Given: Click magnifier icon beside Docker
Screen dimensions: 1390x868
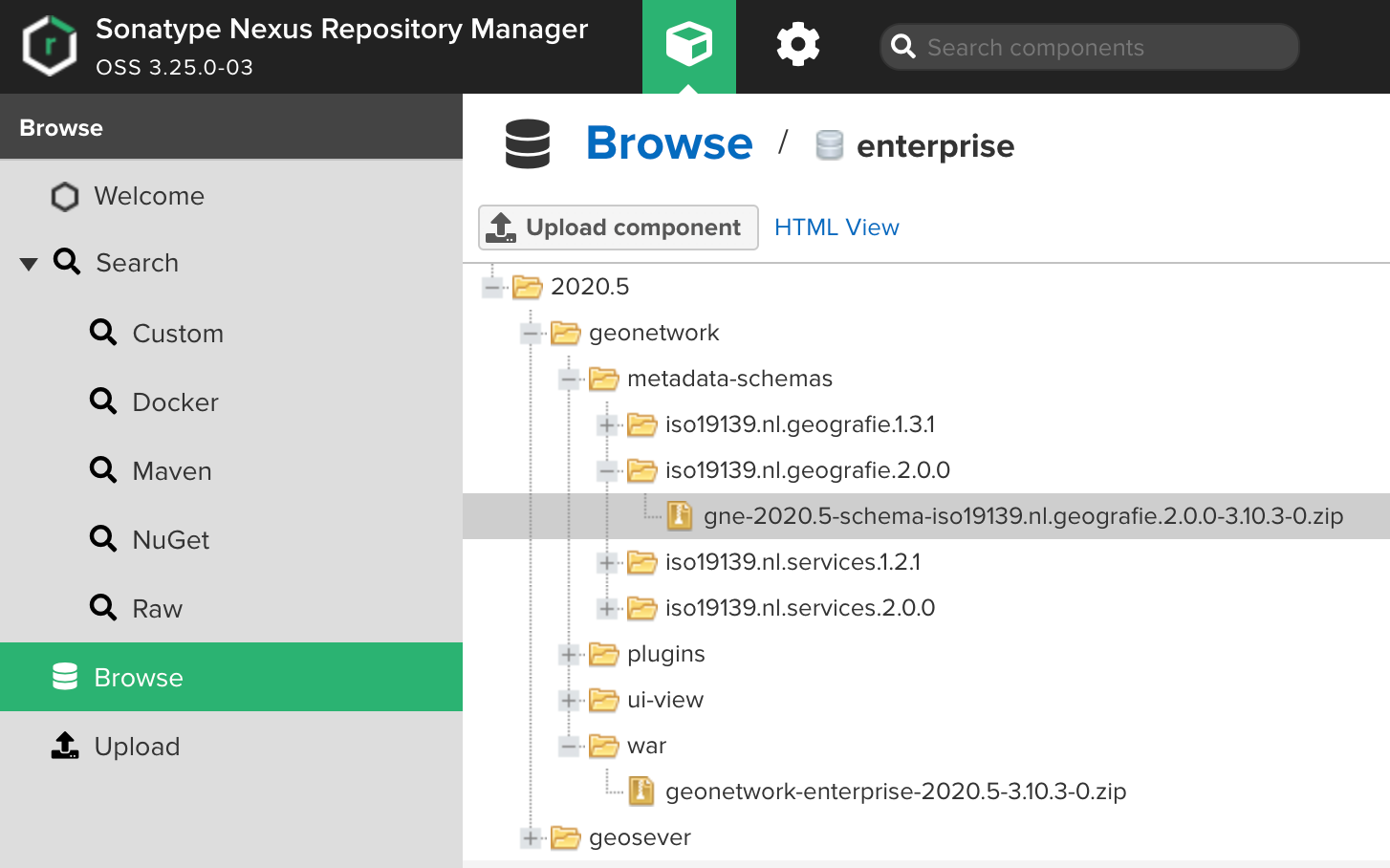Looking at the screenshot, I should pos(103,401).
